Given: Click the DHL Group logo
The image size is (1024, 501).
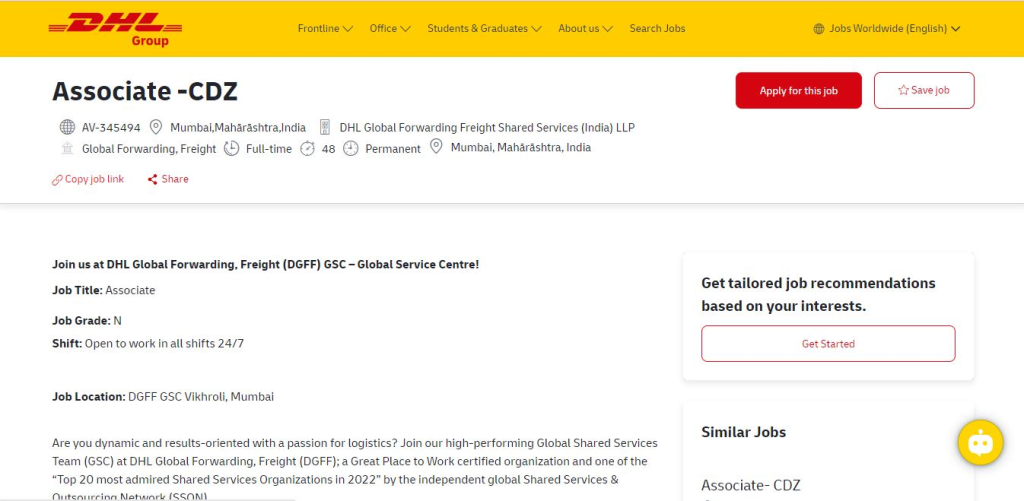Looking at the screenshot, I should [x=115, y=29].
